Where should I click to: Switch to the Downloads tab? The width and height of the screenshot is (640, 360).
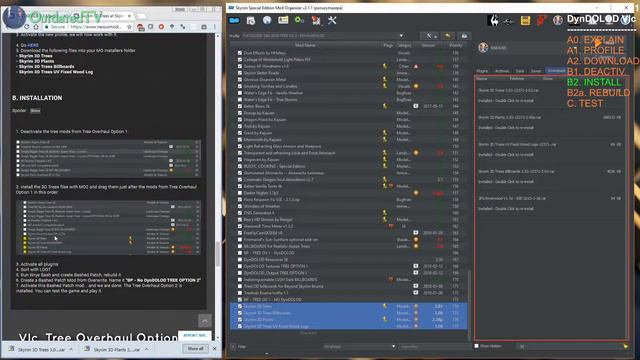(556, 71)
